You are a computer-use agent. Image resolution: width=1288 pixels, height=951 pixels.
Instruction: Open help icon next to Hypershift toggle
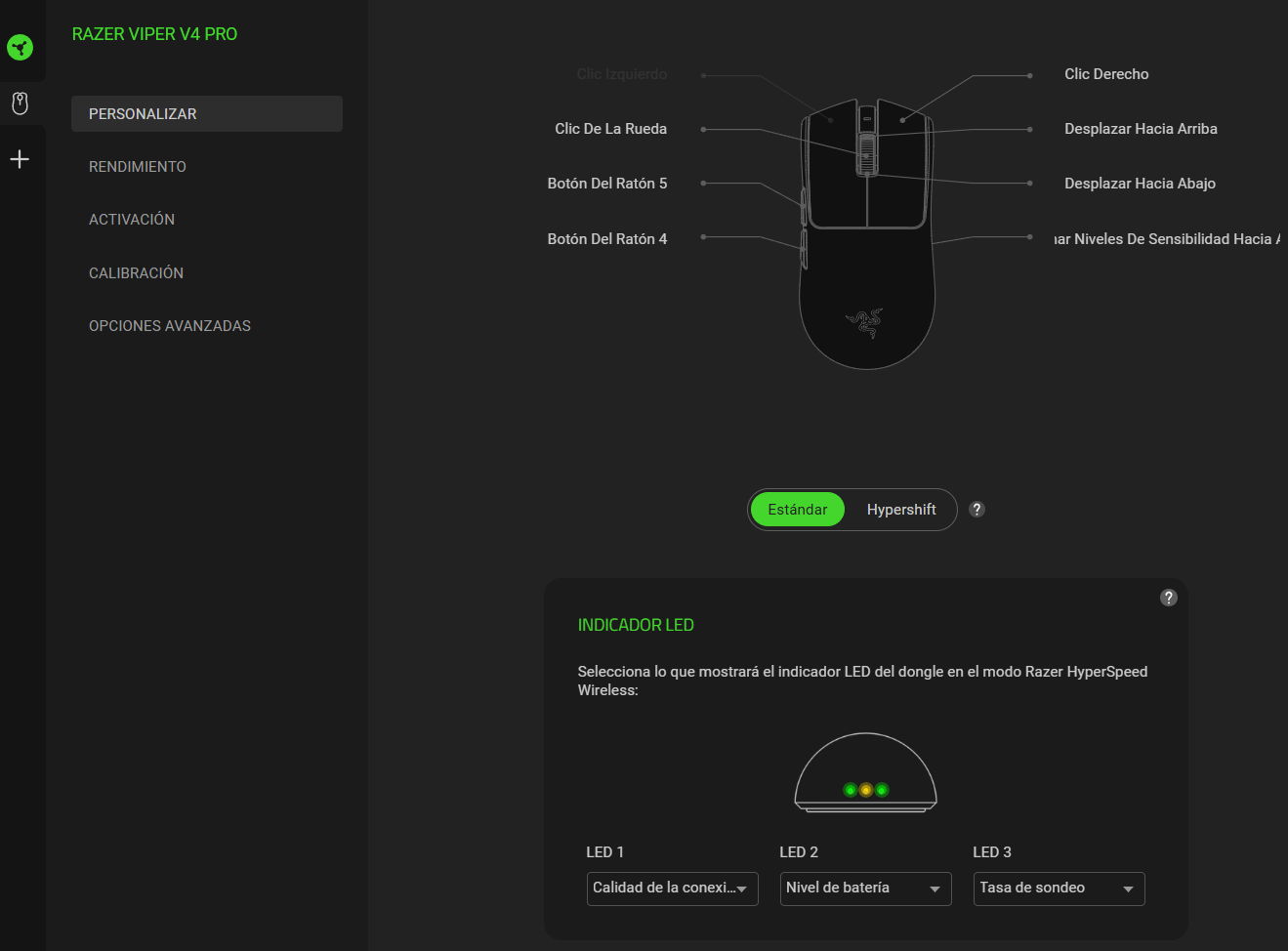[x=976, y=510]
